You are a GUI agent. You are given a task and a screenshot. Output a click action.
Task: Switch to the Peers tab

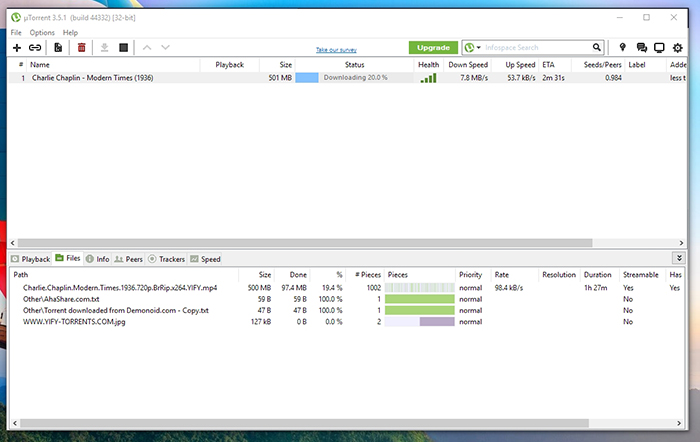click(x=128, y=259)
